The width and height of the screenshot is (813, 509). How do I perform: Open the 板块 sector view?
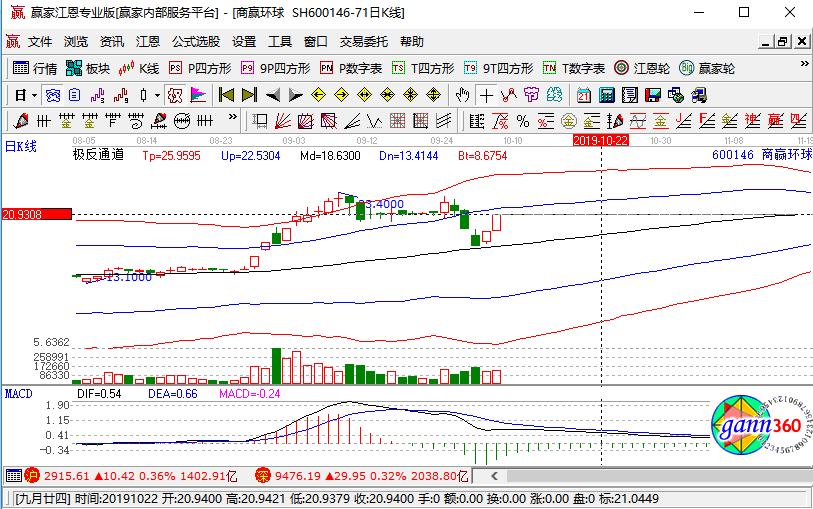pos(88,68)
